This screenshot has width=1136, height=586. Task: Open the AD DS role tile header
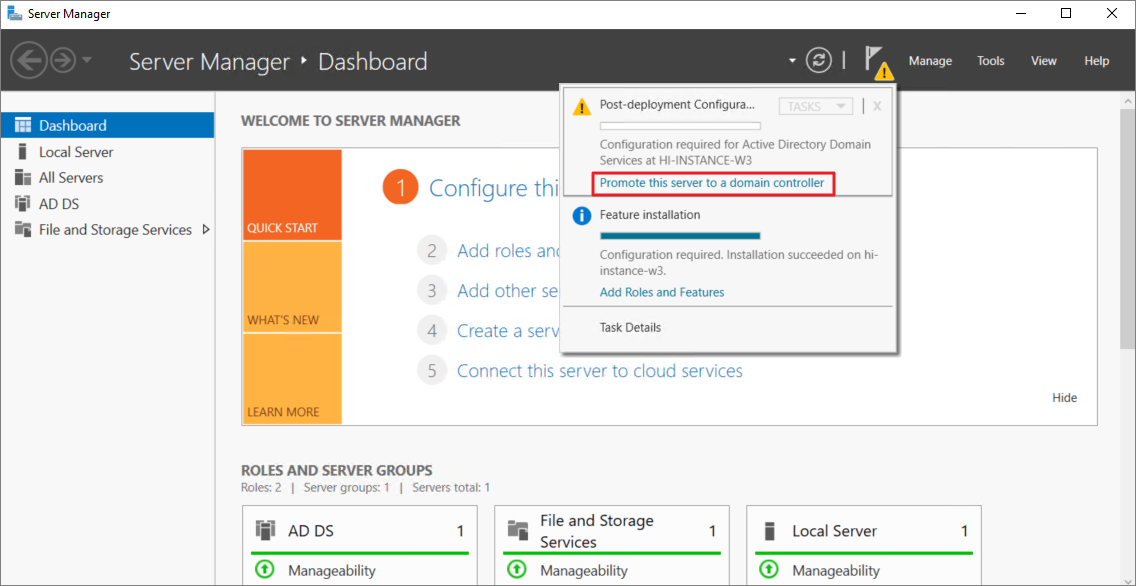pos(359,531)
